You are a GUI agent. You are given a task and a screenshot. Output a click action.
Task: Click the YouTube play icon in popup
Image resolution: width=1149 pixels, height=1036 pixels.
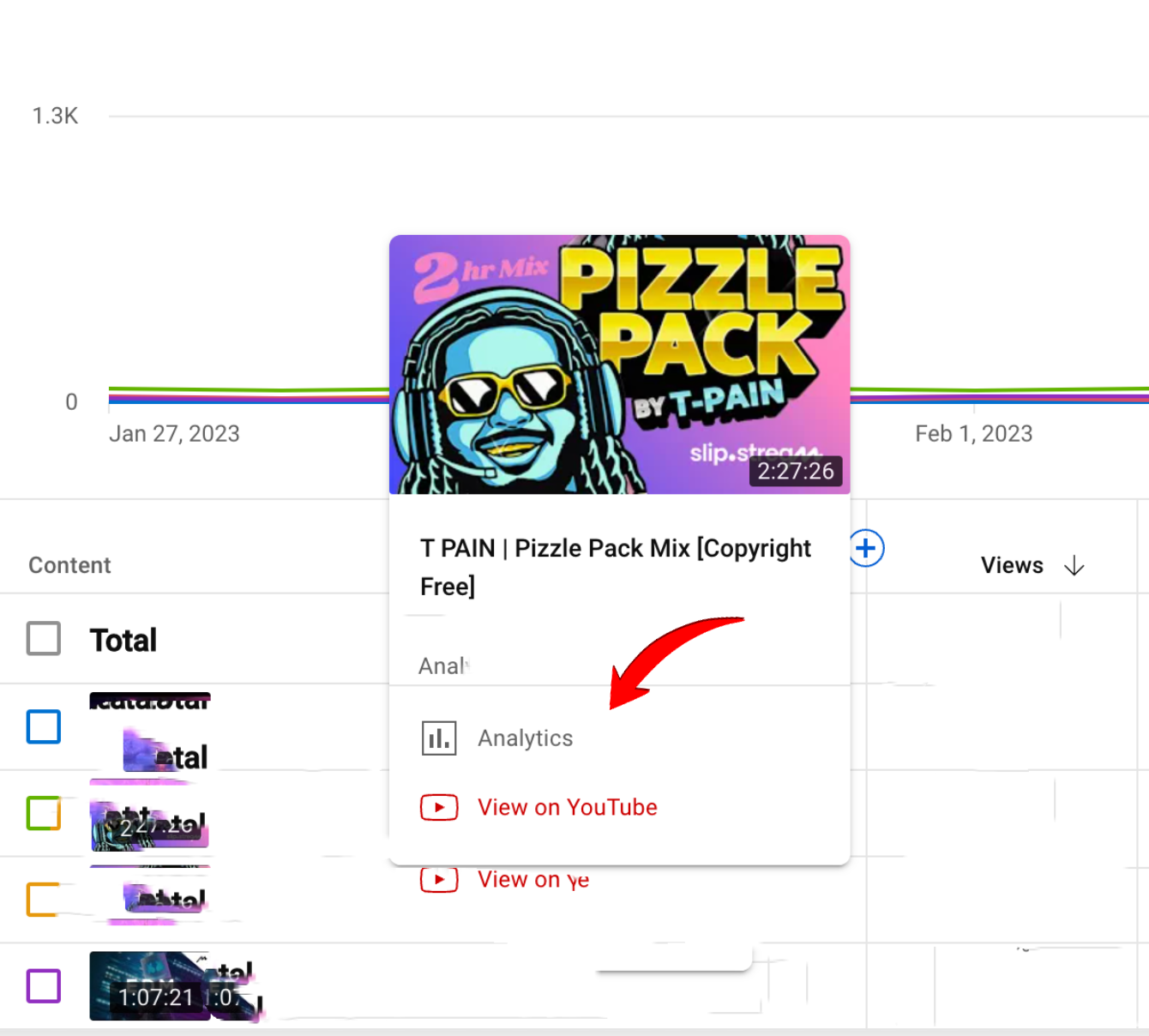pyautogui.click(x=439, y=808)
